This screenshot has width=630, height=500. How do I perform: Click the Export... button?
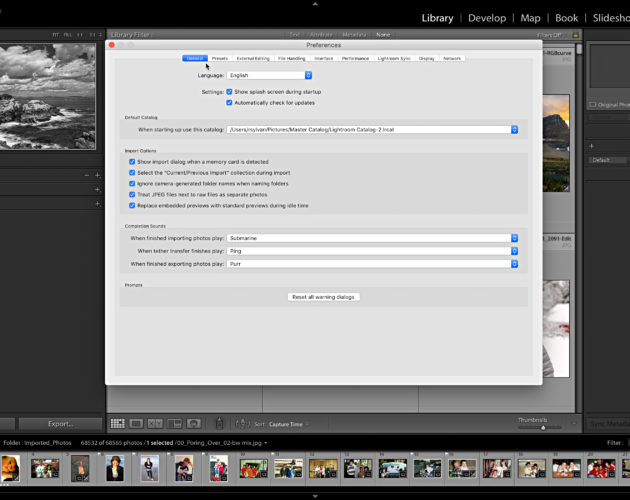(x=61, y=424)
